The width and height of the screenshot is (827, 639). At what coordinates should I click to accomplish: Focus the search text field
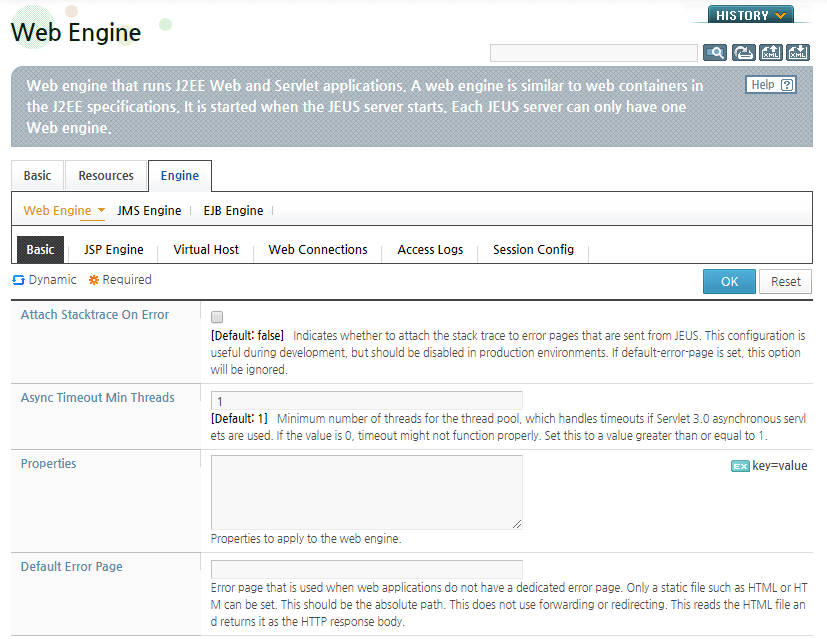[x=594, y=53]
